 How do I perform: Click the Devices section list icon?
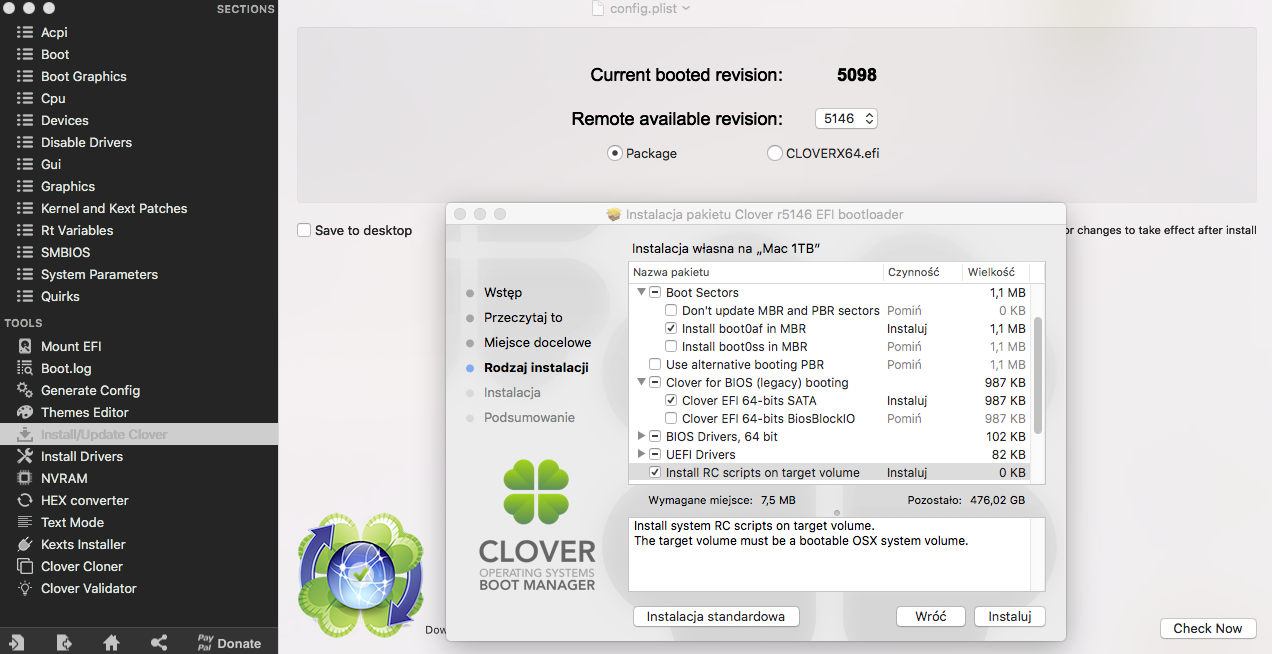point(25,120)
